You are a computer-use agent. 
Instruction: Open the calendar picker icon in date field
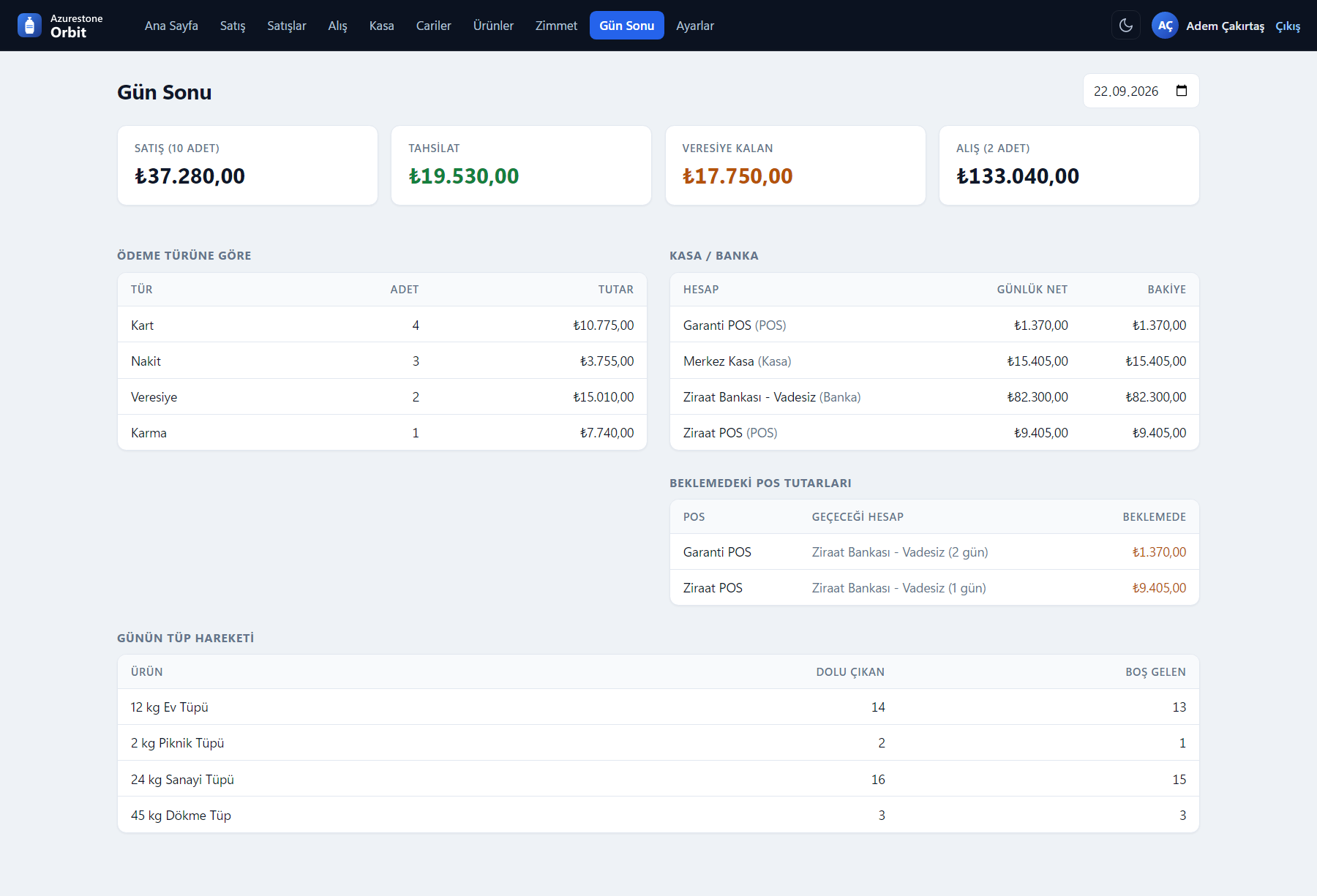(1182, 91)
